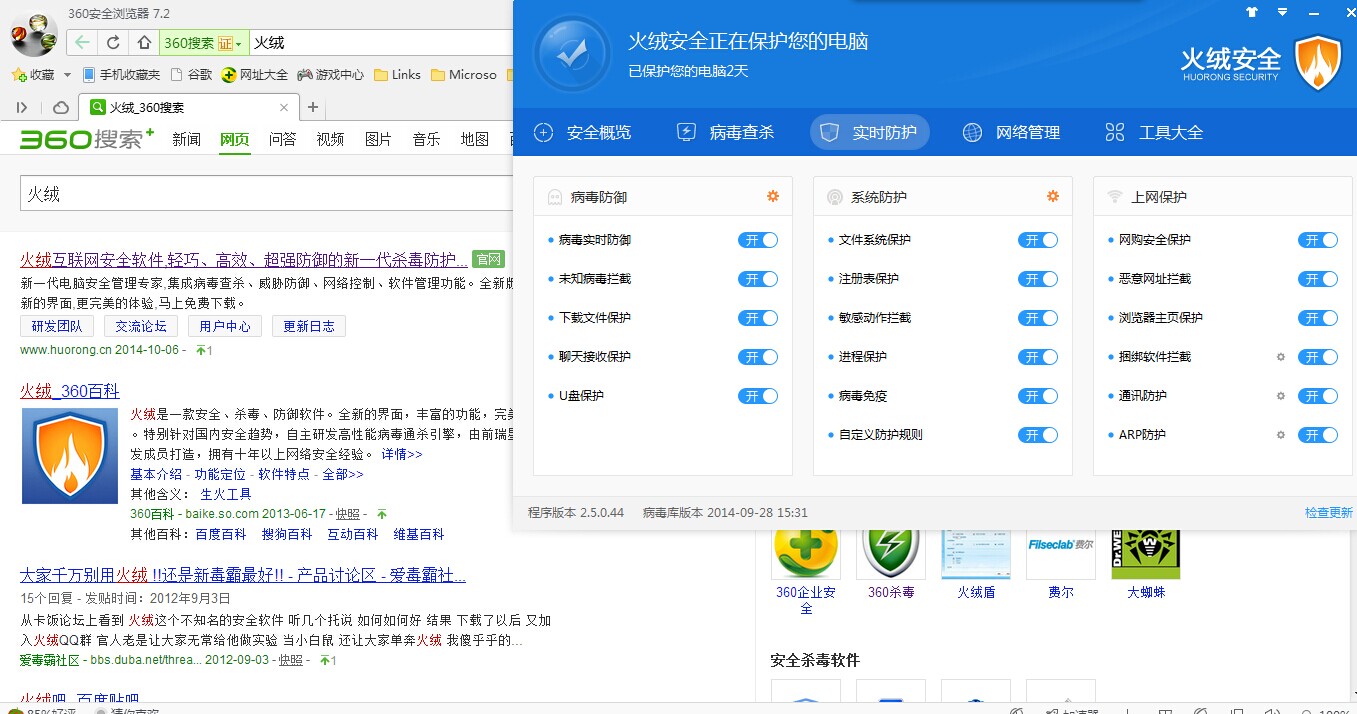Click gear icon next to 捆绑软件拦截
1357x714 pixels.
click(1280, 357)
